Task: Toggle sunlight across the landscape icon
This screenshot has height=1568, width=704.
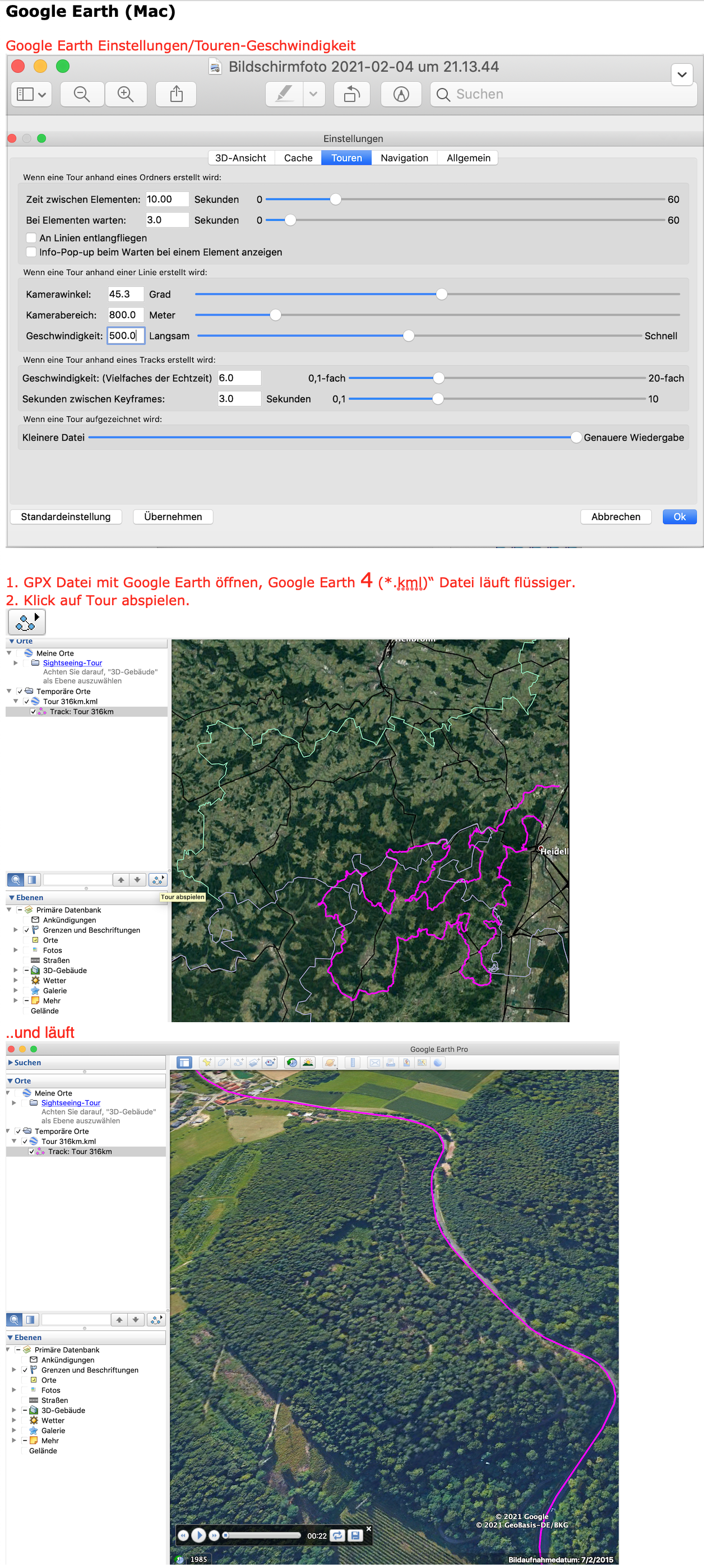Action: [x=308, y=1062]
